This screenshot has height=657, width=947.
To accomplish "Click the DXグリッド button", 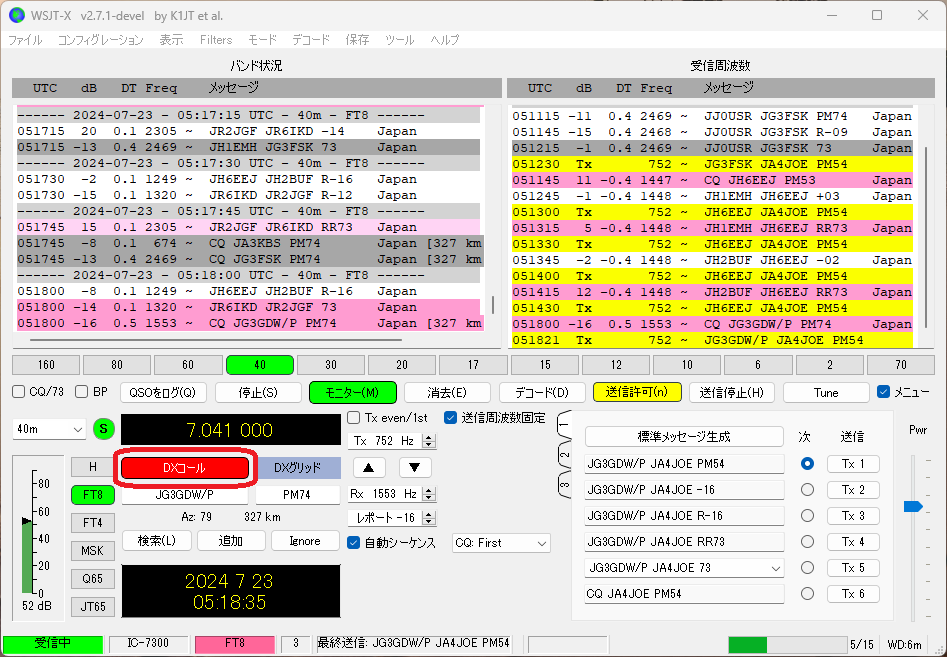I will pos(297,468).
